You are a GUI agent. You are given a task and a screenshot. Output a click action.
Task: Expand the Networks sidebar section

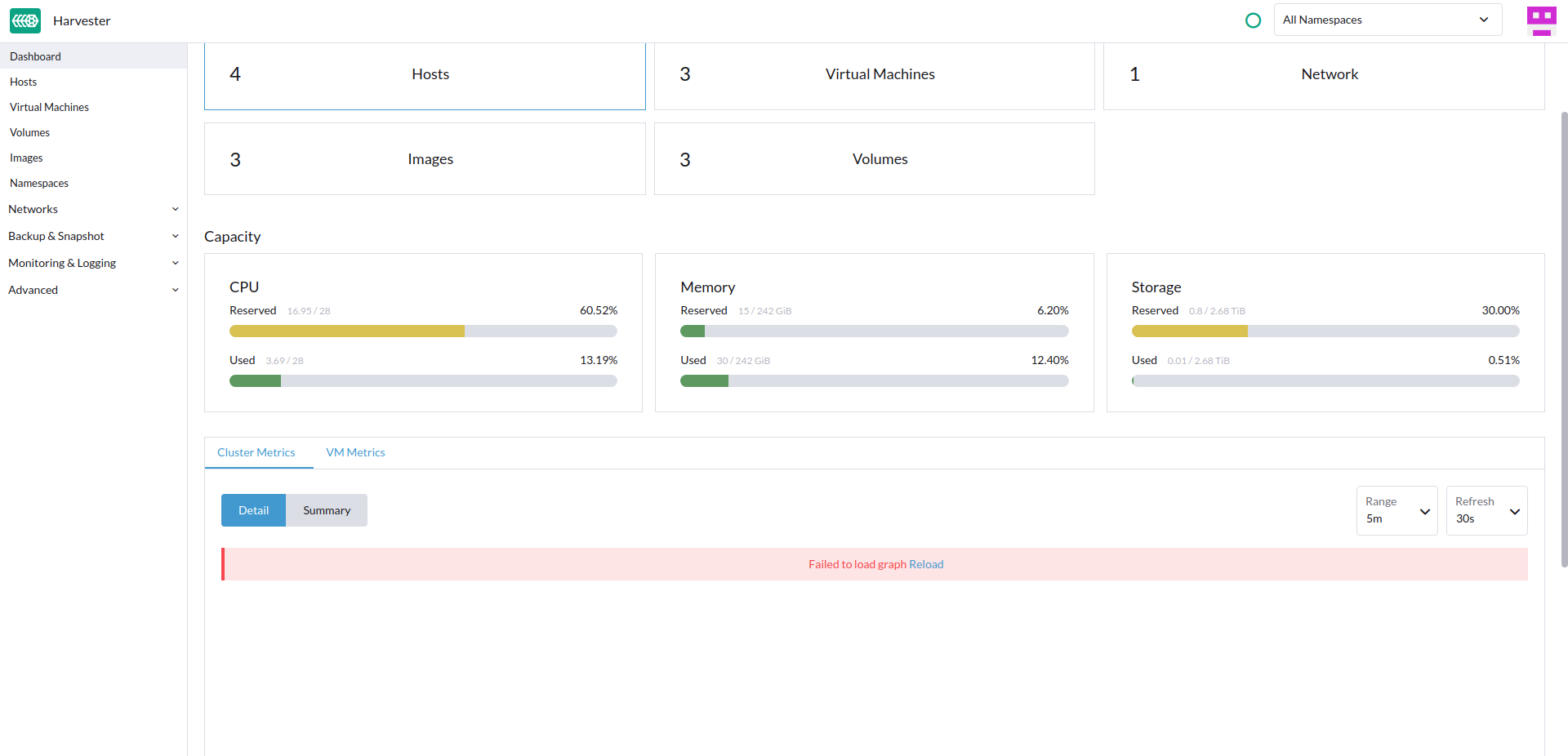93,208
